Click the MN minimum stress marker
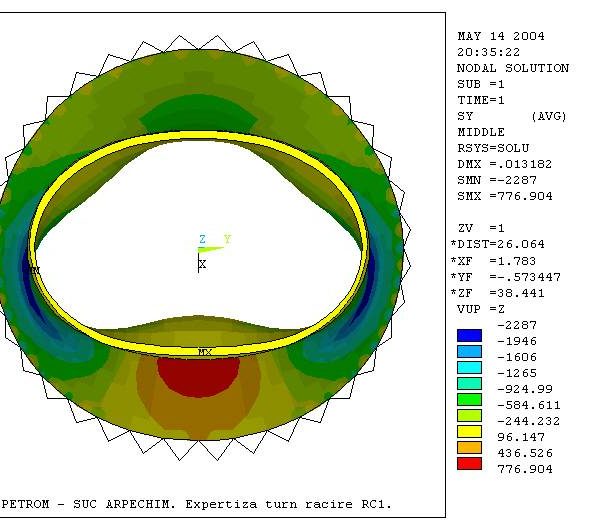The height and width of the screenshot is (530, 600). click(34, 270)
